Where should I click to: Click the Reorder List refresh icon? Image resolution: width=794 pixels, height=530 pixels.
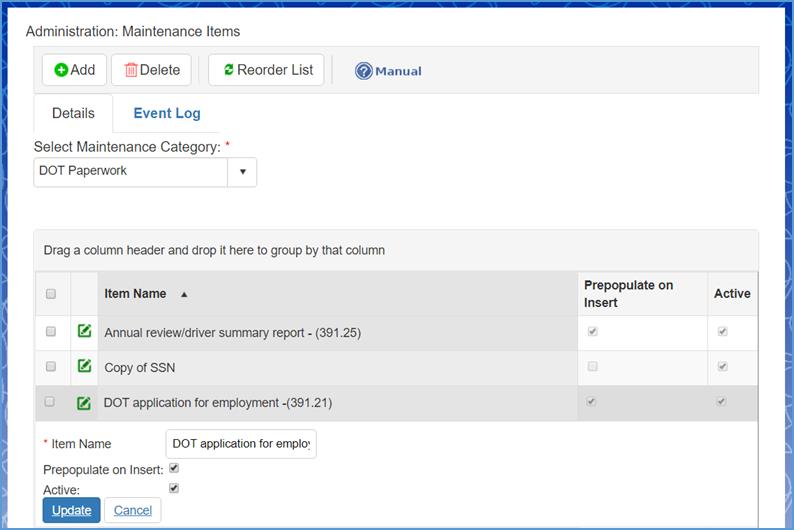click(x=229, y=70)
